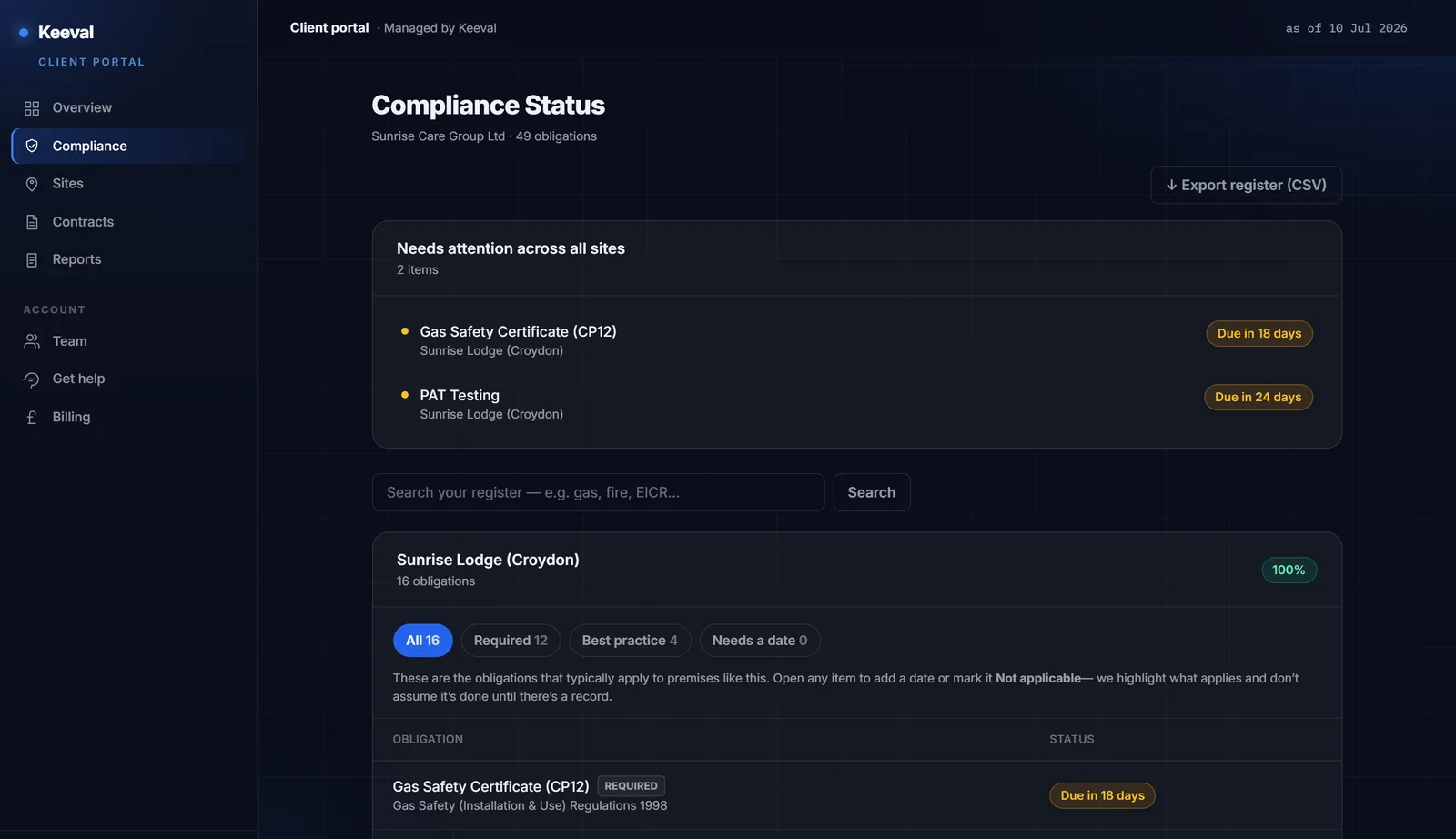Click the Billing pound sign icon
Screen dimensions: 1456x839
[x=32, y=418]
